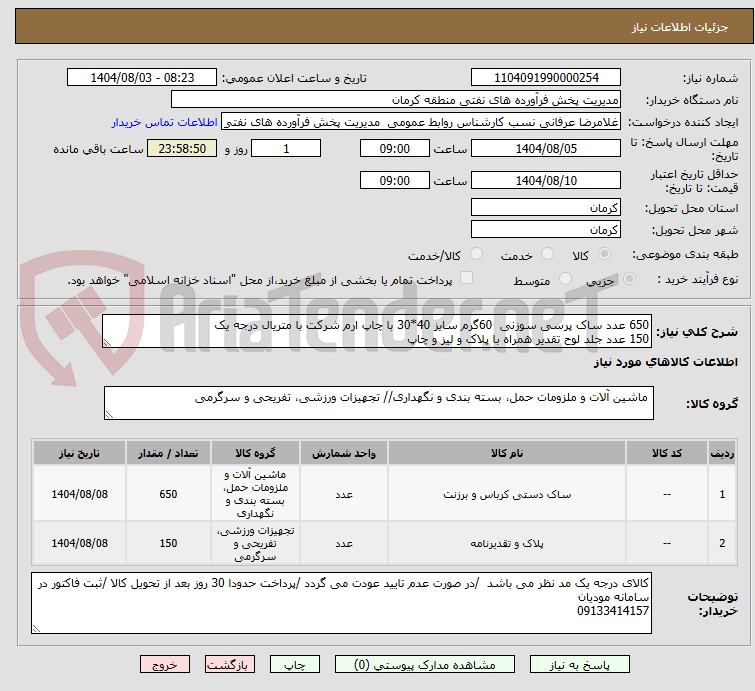Click the نام کالا column header

tap(507, 453)
